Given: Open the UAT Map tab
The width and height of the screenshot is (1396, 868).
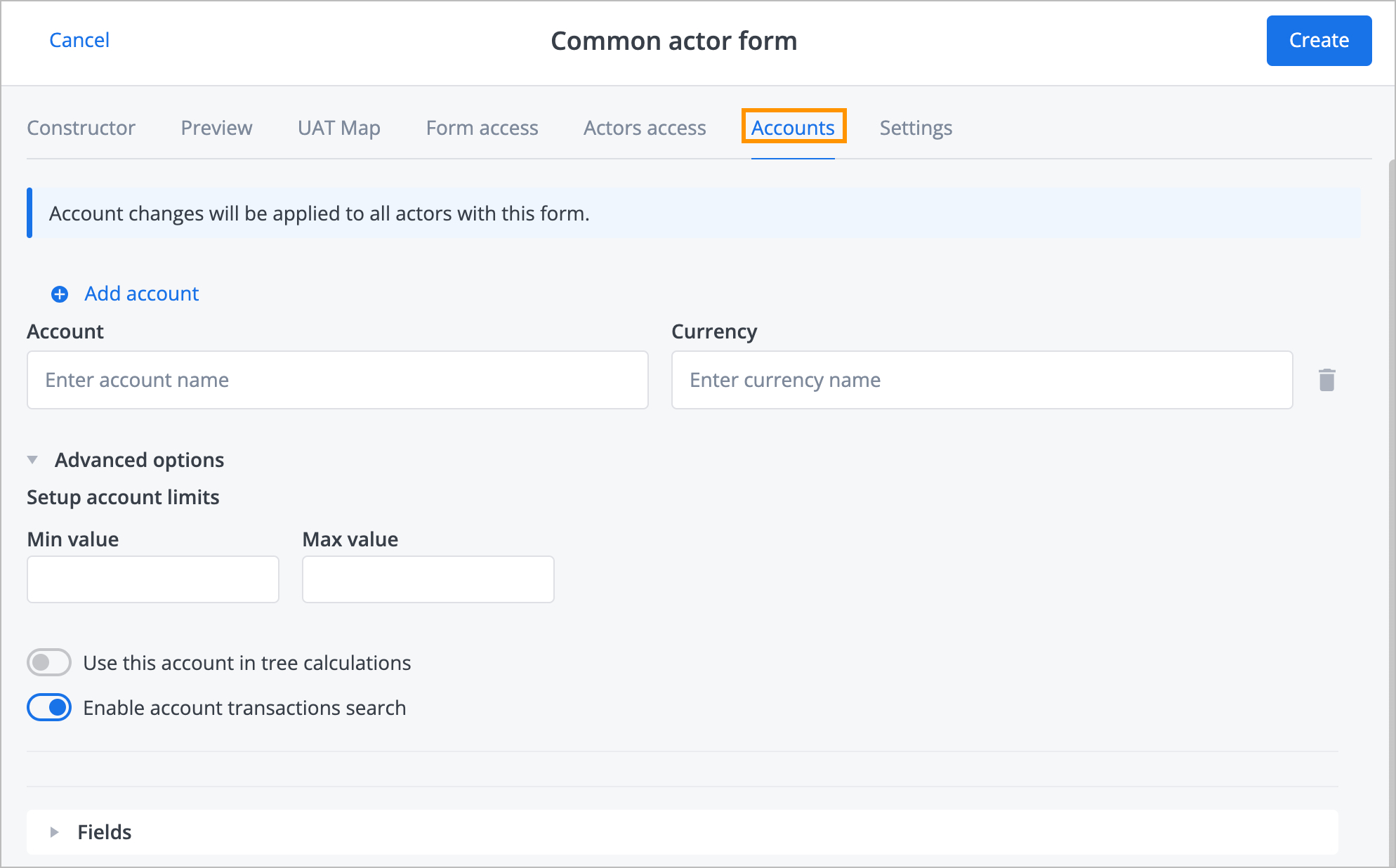Looking at the screenshot, I should (x=338, y=127).
